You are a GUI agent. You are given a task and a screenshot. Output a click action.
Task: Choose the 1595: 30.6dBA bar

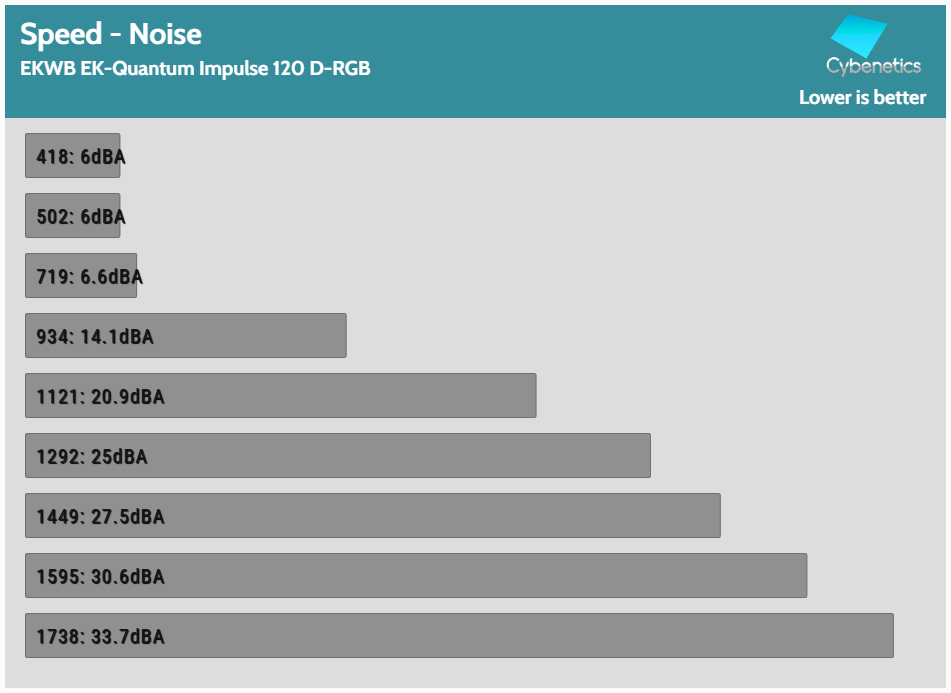pyautogui.click(x=416, y=576)
